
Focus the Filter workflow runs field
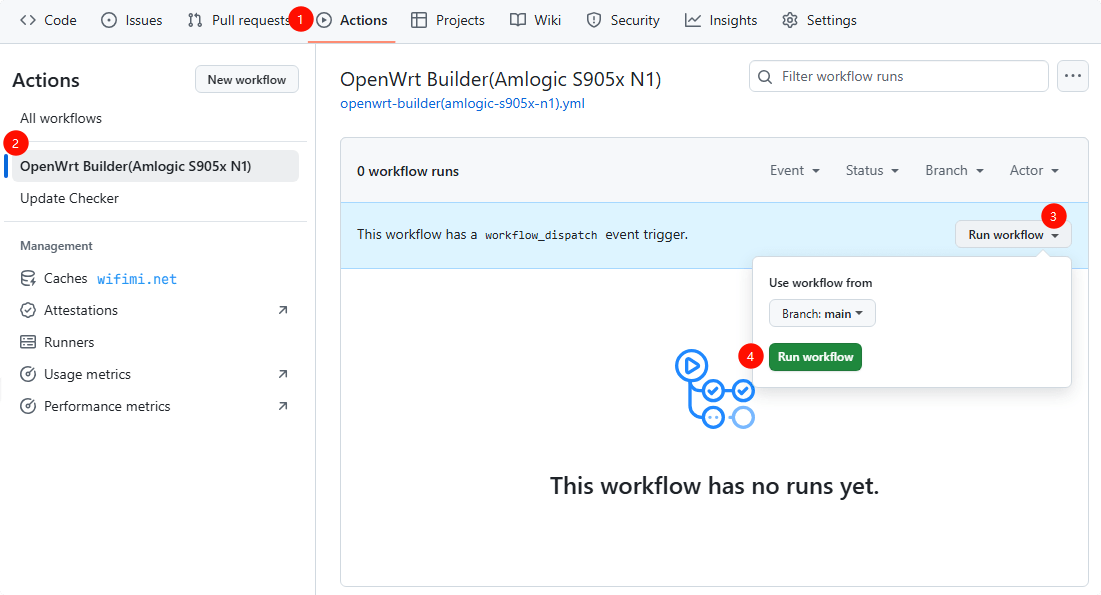[x=899, y=76]
